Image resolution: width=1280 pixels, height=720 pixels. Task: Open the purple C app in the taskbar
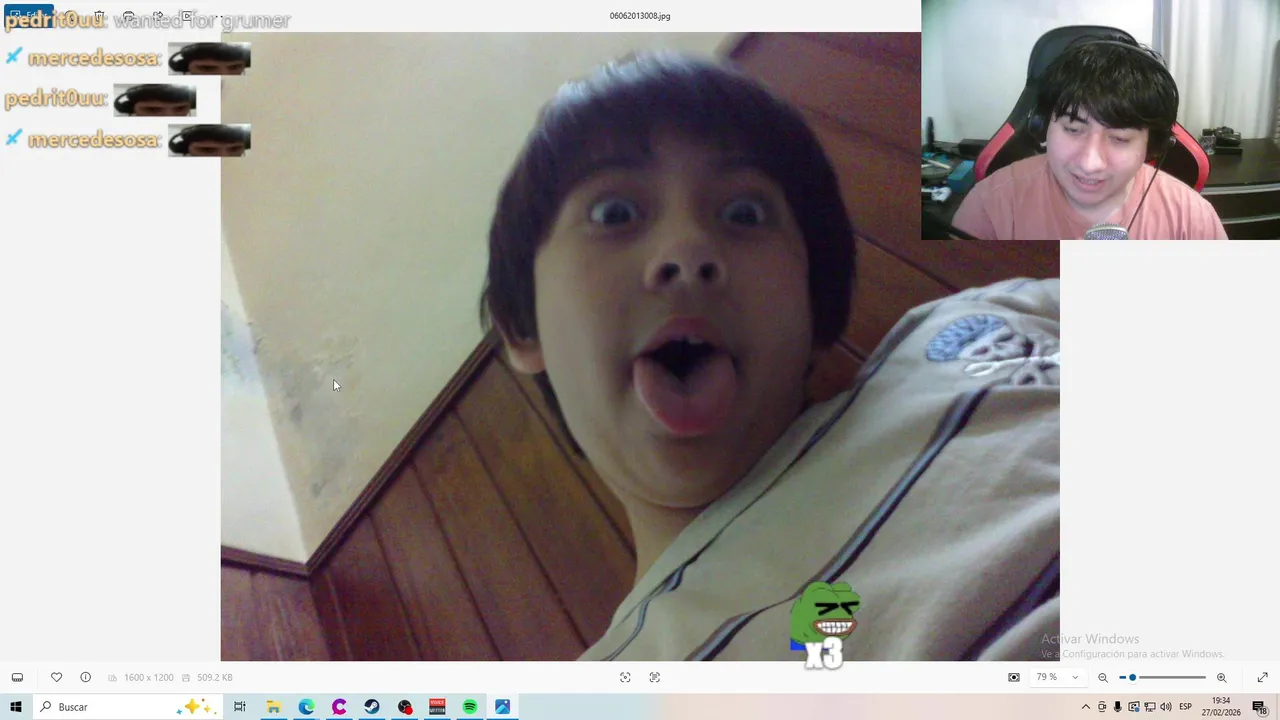coord(339,707)
